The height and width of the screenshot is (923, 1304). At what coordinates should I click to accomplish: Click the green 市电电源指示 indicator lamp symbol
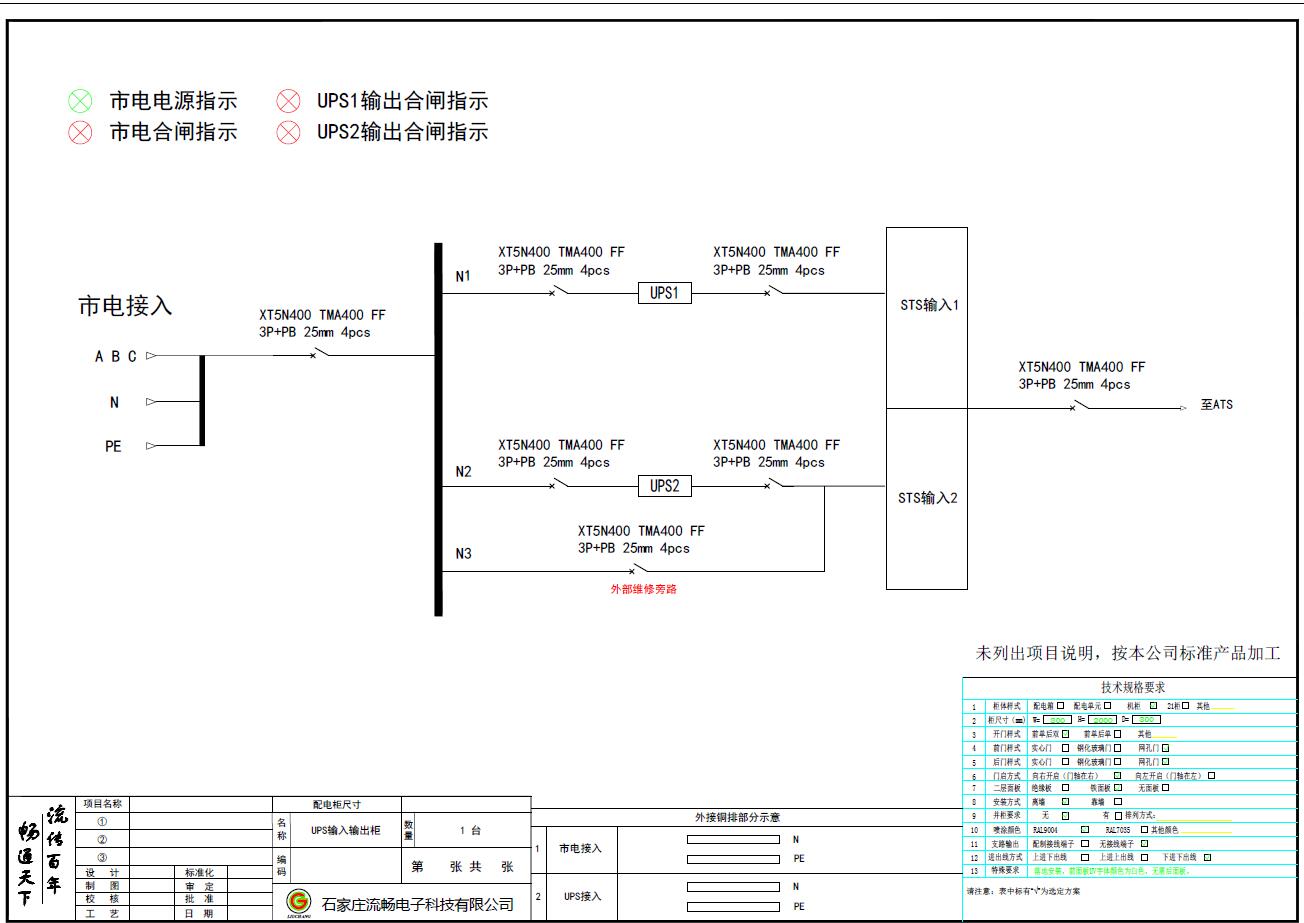point(80,101)
